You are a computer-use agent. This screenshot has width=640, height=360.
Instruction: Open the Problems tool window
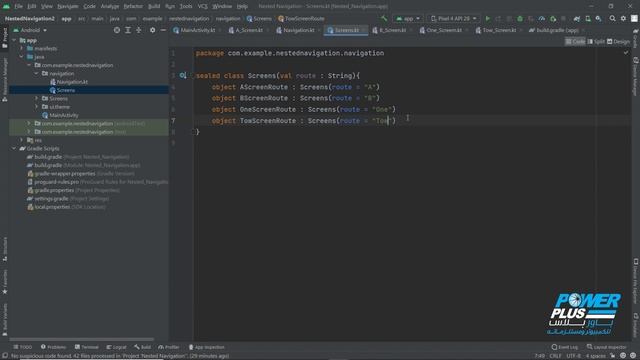[x=53, y=347]
